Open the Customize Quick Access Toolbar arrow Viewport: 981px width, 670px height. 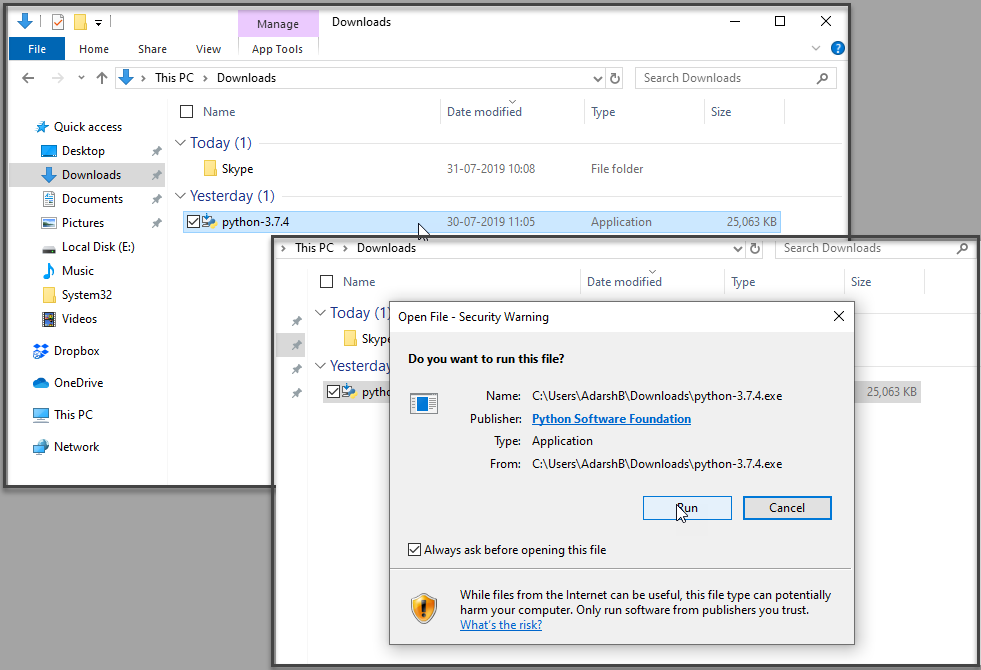(98, 23)
